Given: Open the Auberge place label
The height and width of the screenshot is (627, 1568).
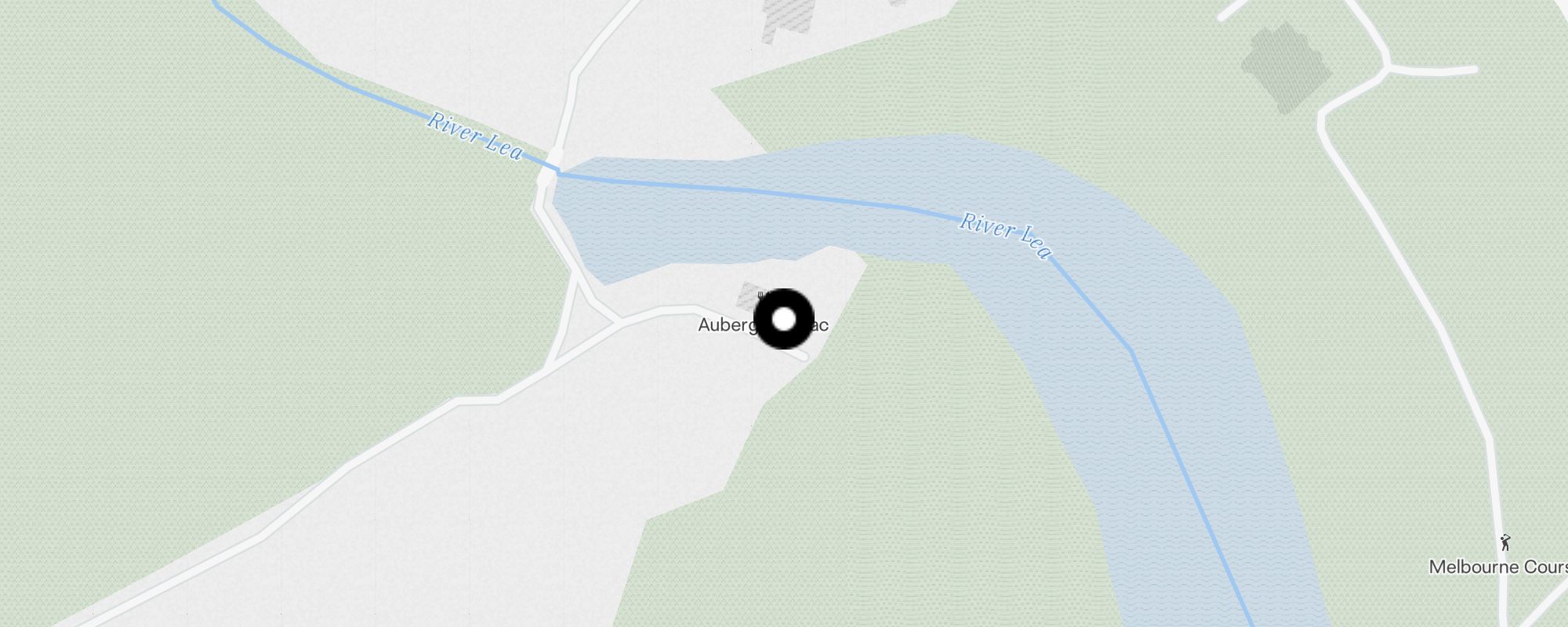Looking at the screenshot, I should (x=763, y=324).
